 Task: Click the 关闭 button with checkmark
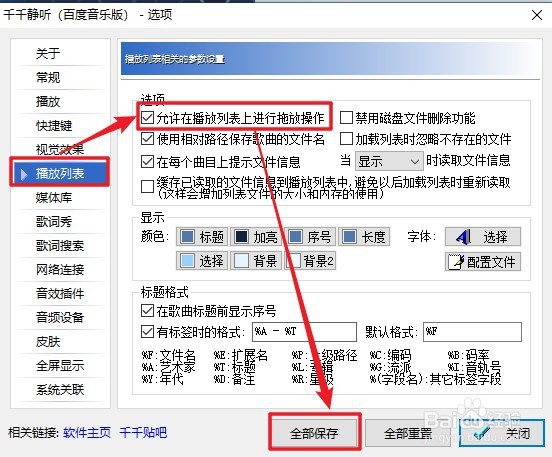pyautogui.click(x=502, y=433)
